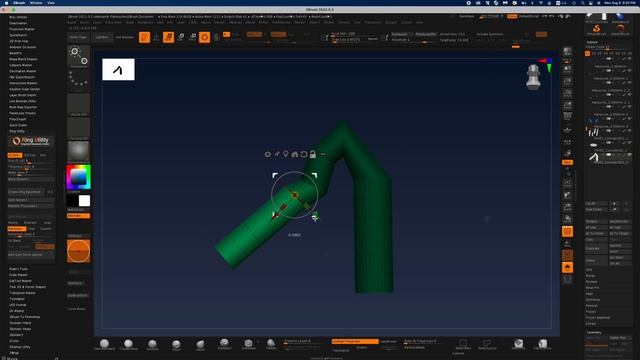This screenshot has height=360, width=640.
Task: Expand ZBrush To Photoshop plugin section
Action: pos(24,317)
